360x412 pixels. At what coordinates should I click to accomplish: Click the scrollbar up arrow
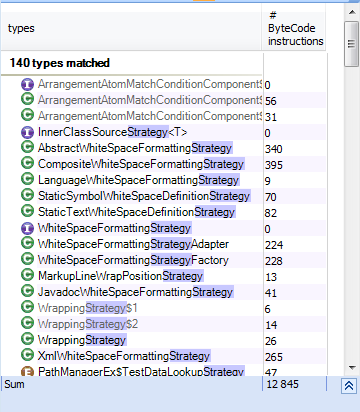(x=352, y=12)
